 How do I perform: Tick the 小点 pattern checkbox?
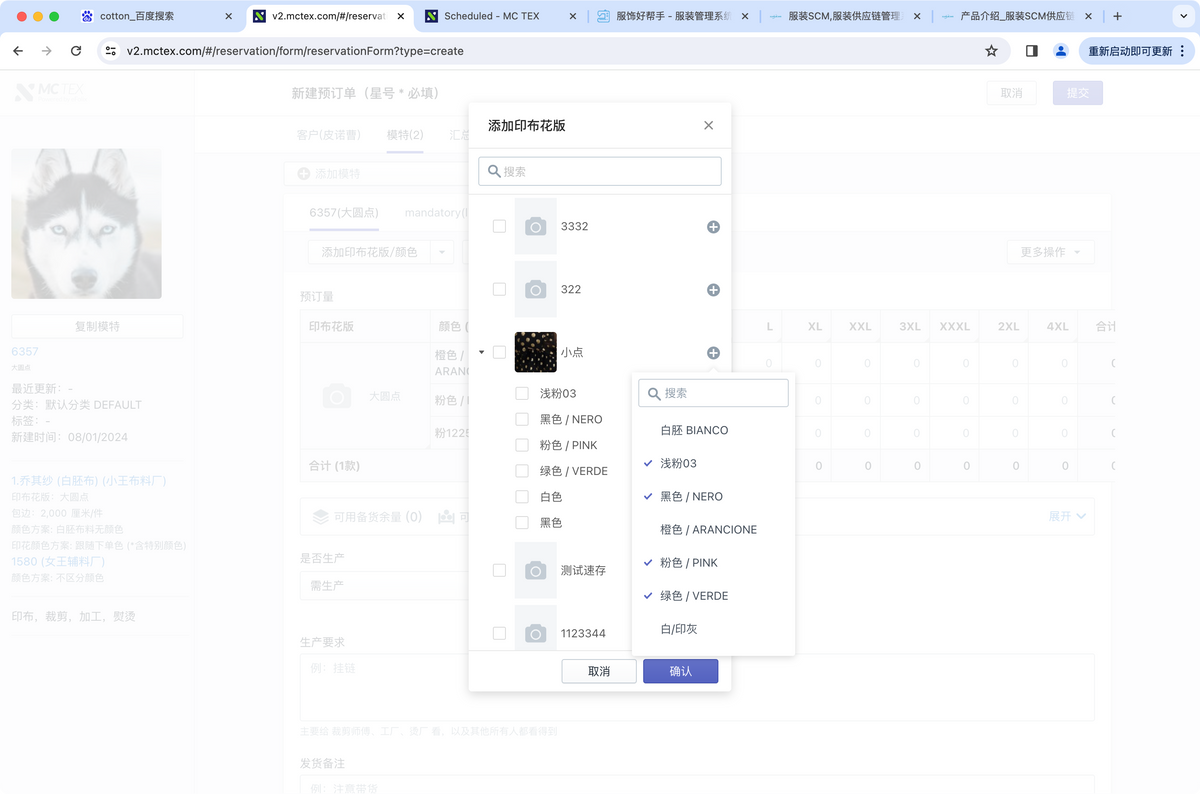499,352
